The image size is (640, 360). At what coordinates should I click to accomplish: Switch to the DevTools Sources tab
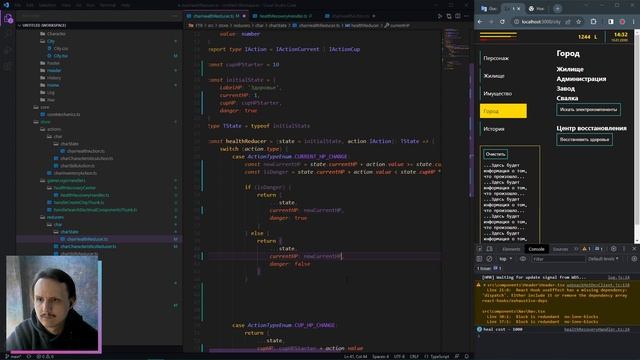click(x=560, y=249)
